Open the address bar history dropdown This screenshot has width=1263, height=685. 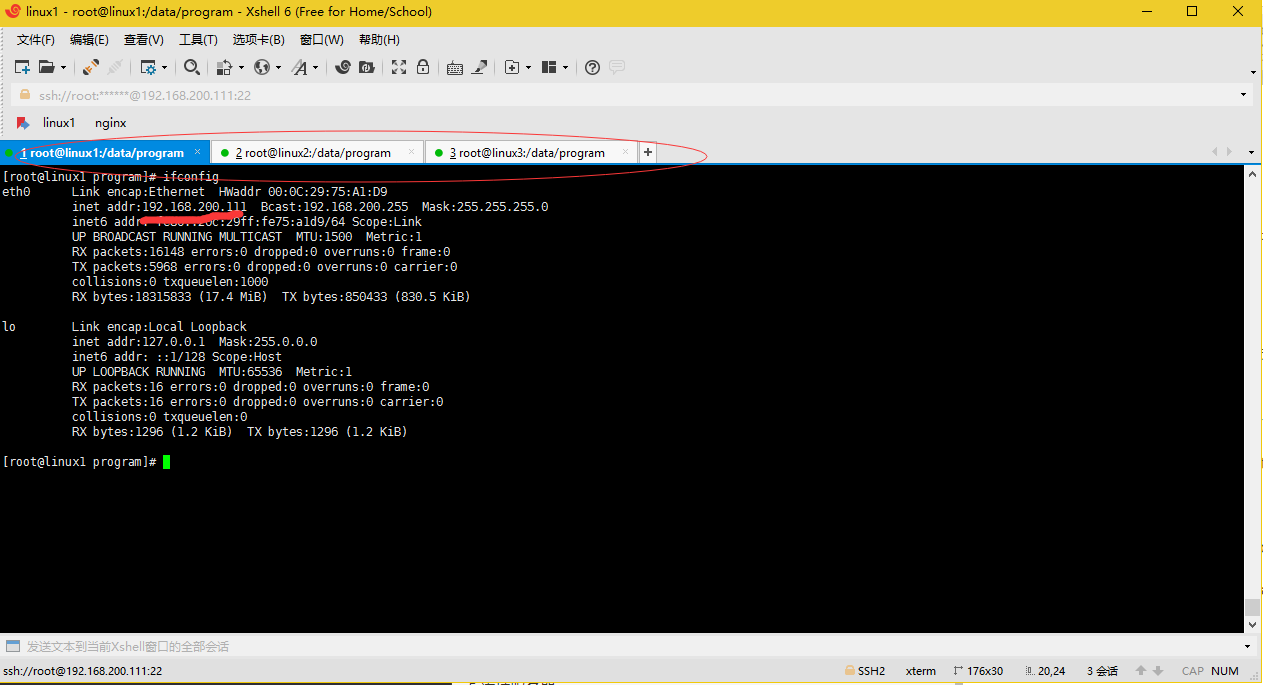pos(1244,95)
